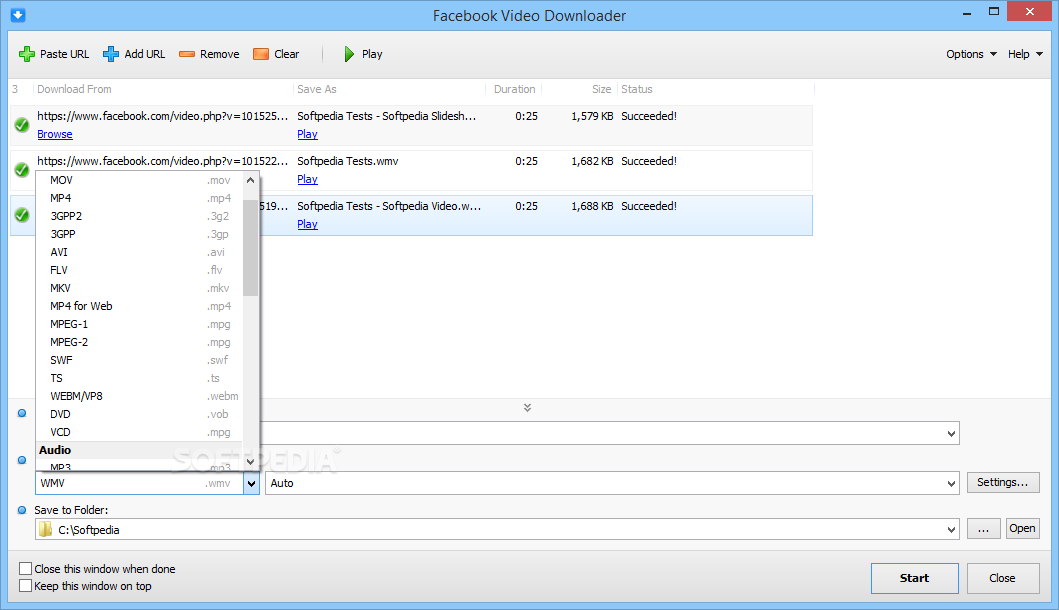Select VCD format option
Viewport: 1059px width, 610px height.
point(140,432)
